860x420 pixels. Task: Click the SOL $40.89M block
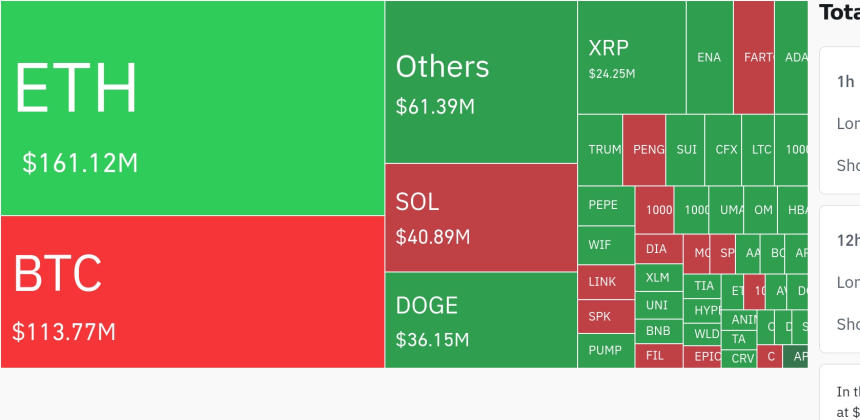tap(480, 218)
